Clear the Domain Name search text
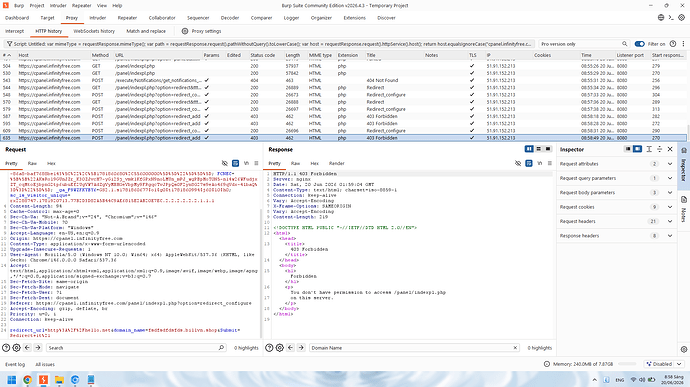 click(x=515, y=348)
